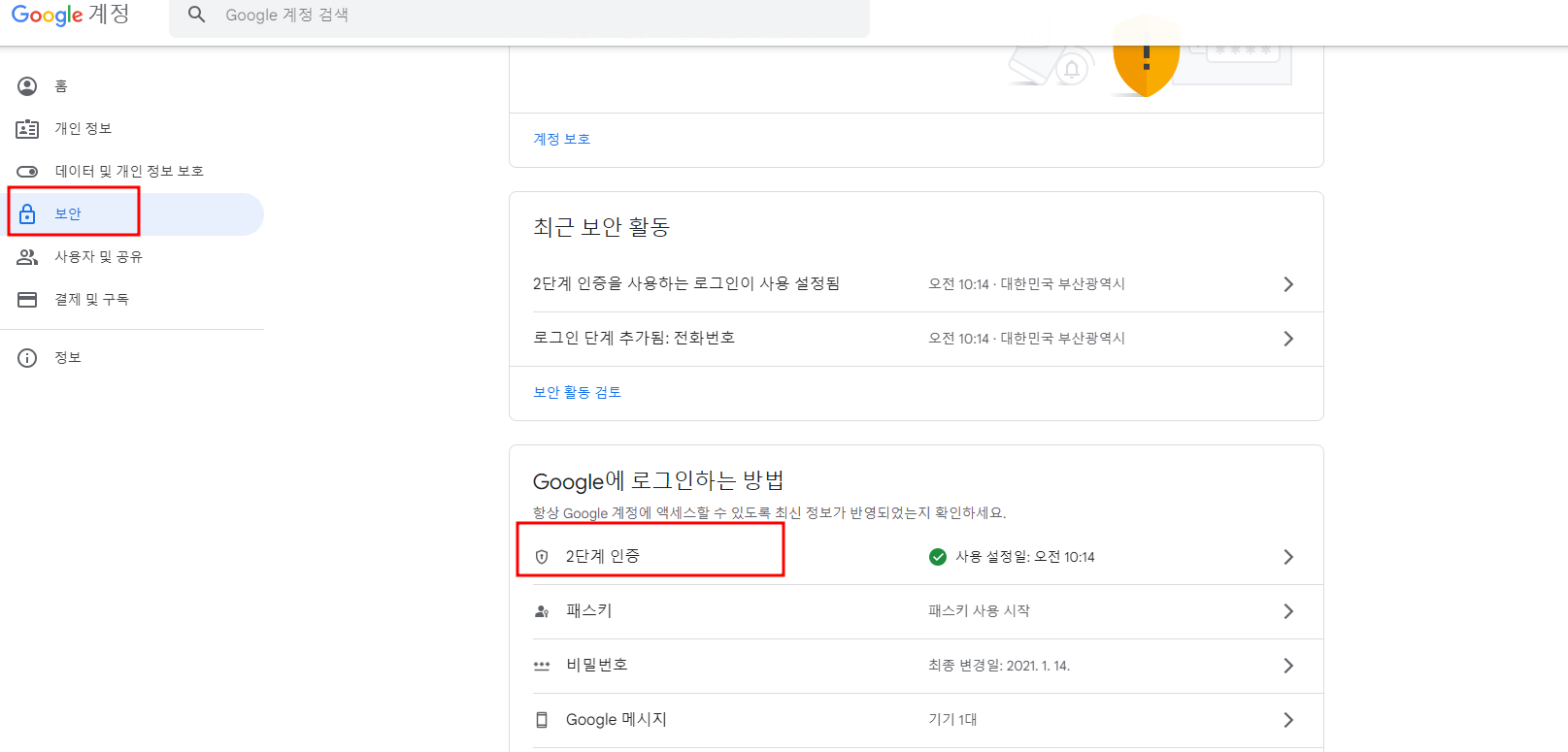Click the 개인 정보 ID card icon
This screenshot has height=752, width=1568.
point(27,129)
